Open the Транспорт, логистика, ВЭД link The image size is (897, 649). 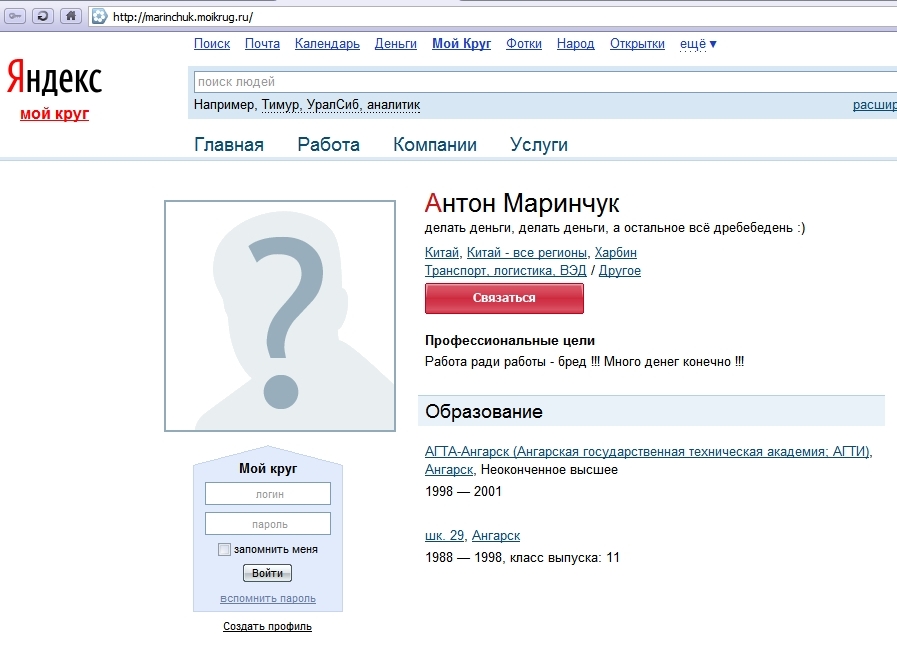click(x=505, y=271)
